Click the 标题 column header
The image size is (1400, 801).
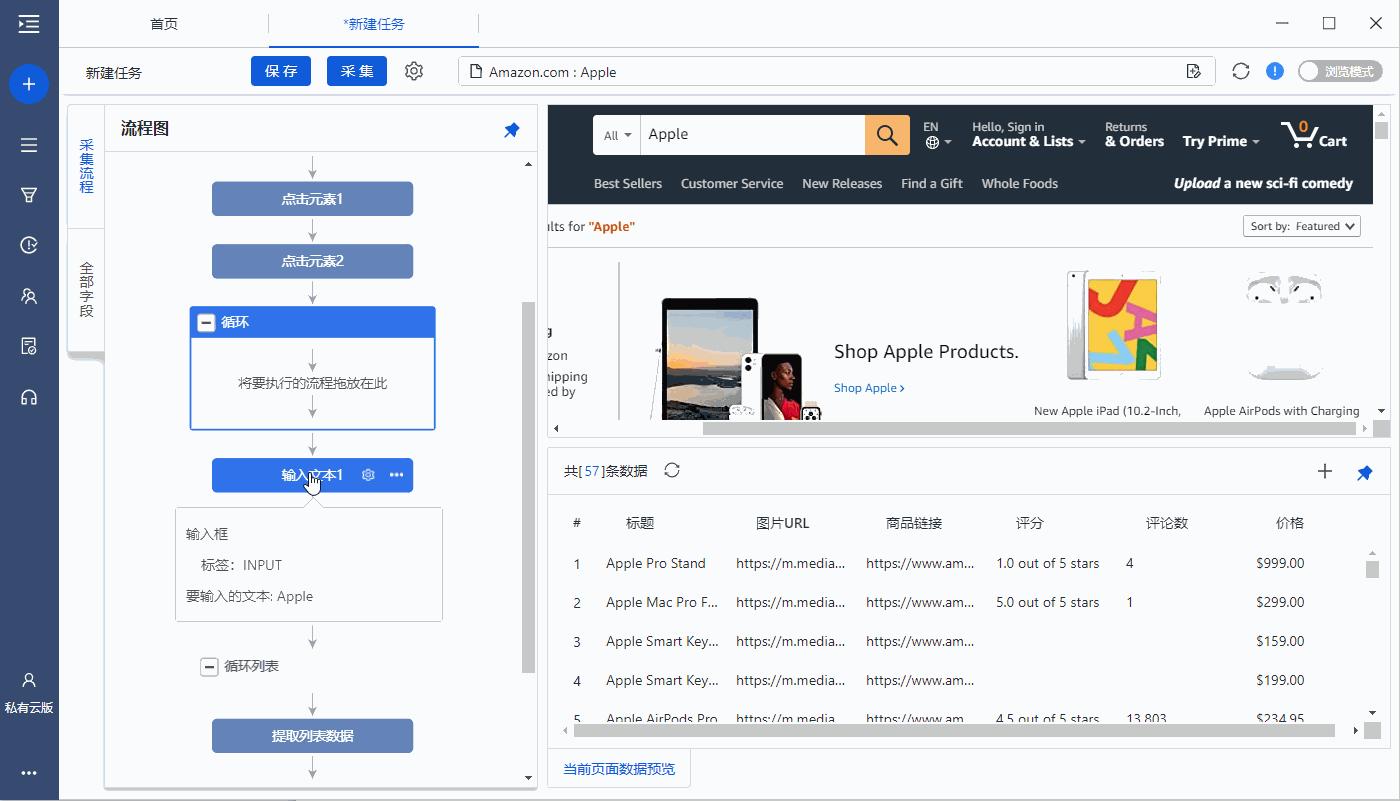click(x=640, y=523)
